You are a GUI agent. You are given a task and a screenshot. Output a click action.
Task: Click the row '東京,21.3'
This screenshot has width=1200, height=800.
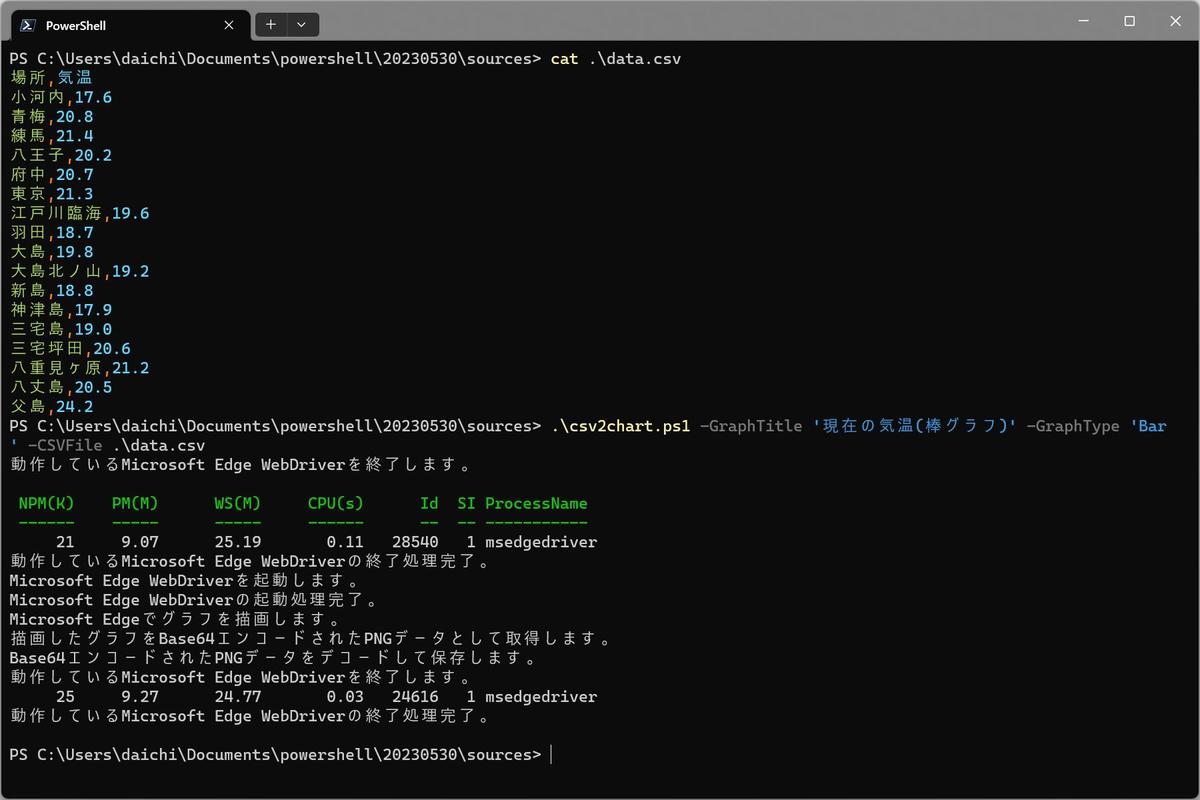(x=52, y=194)
